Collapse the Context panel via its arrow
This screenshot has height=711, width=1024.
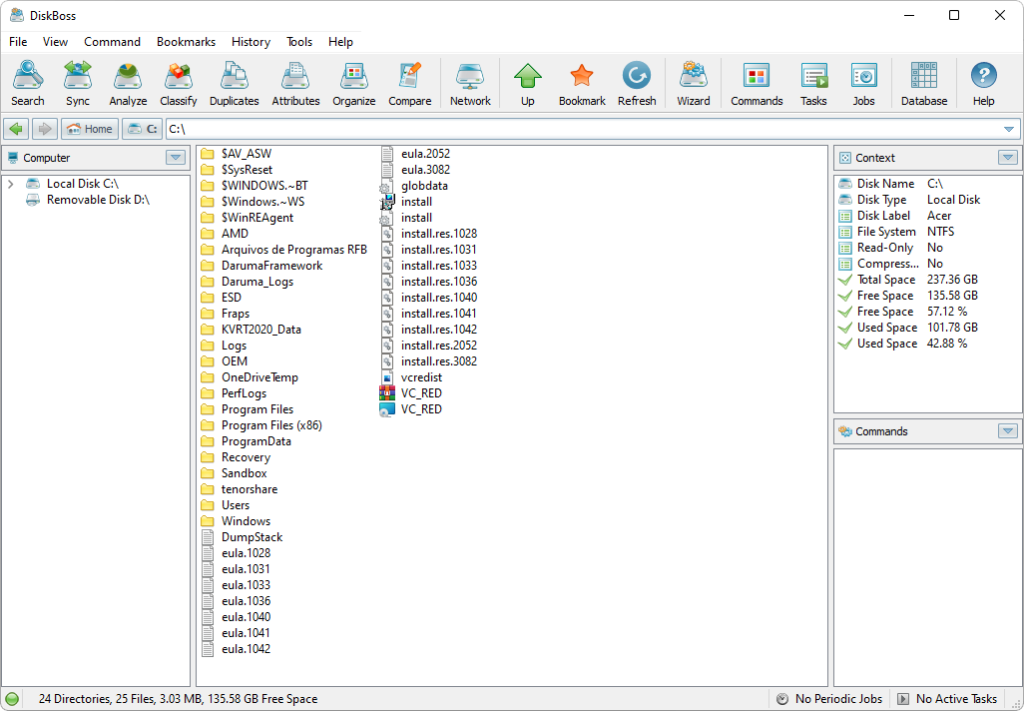(1009, 157)
